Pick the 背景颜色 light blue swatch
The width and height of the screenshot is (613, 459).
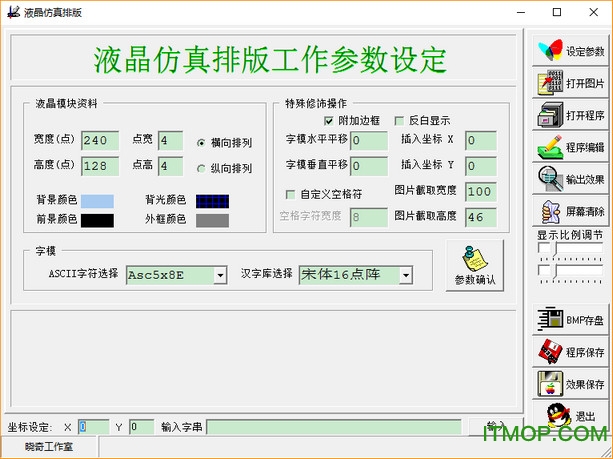click(x=97, y=201)
